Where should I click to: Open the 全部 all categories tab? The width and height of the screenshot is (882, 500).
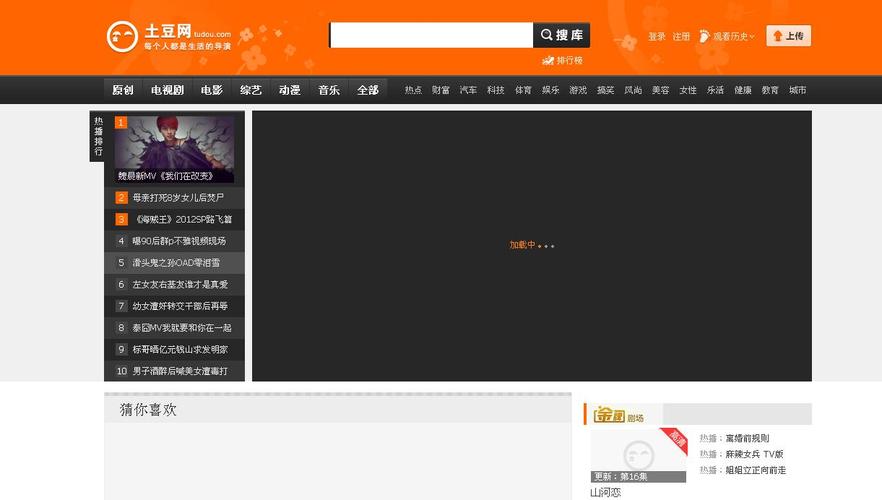368,90
